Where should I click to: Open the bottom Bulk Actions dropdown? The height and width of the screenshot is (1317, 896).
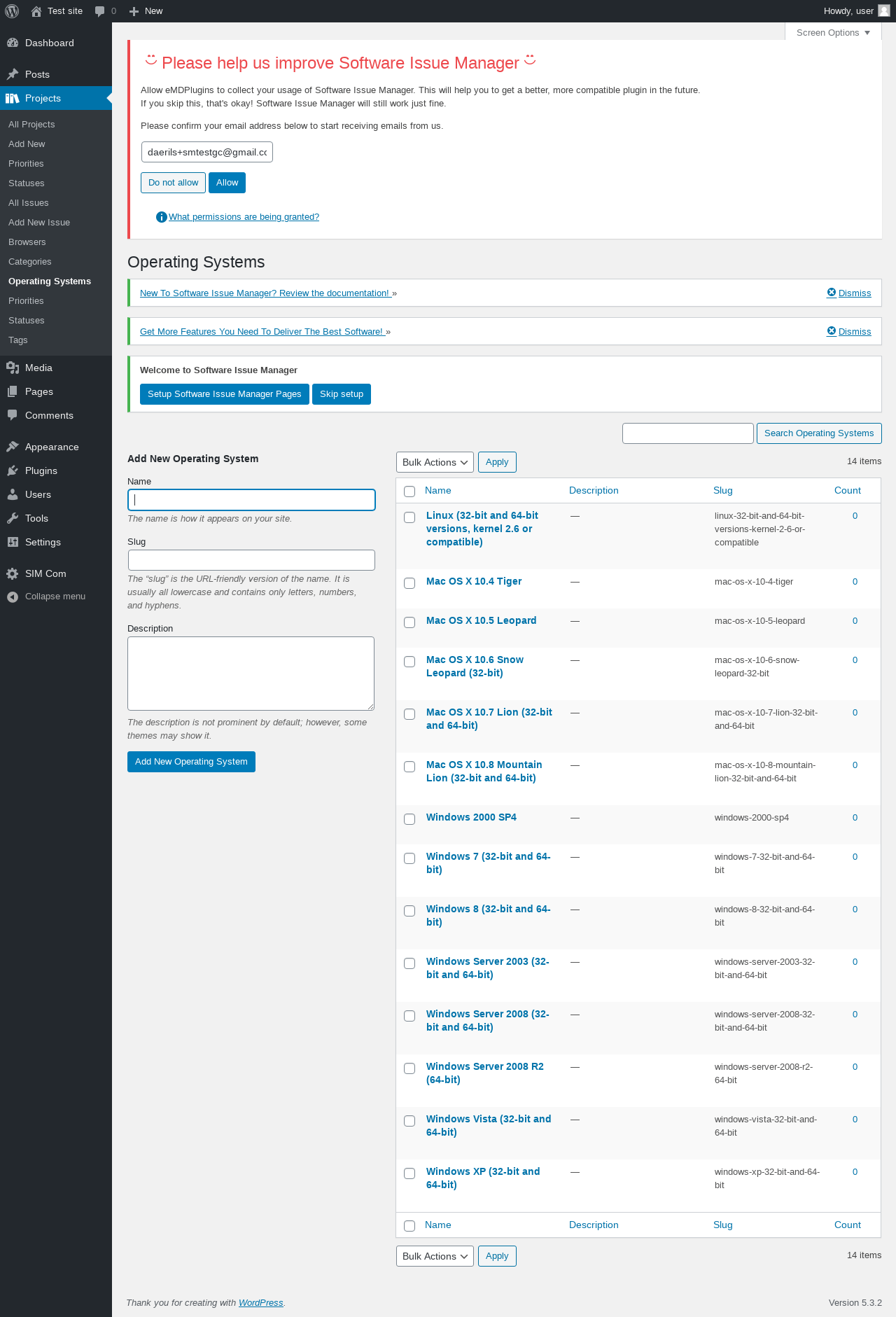point(435,1256)
